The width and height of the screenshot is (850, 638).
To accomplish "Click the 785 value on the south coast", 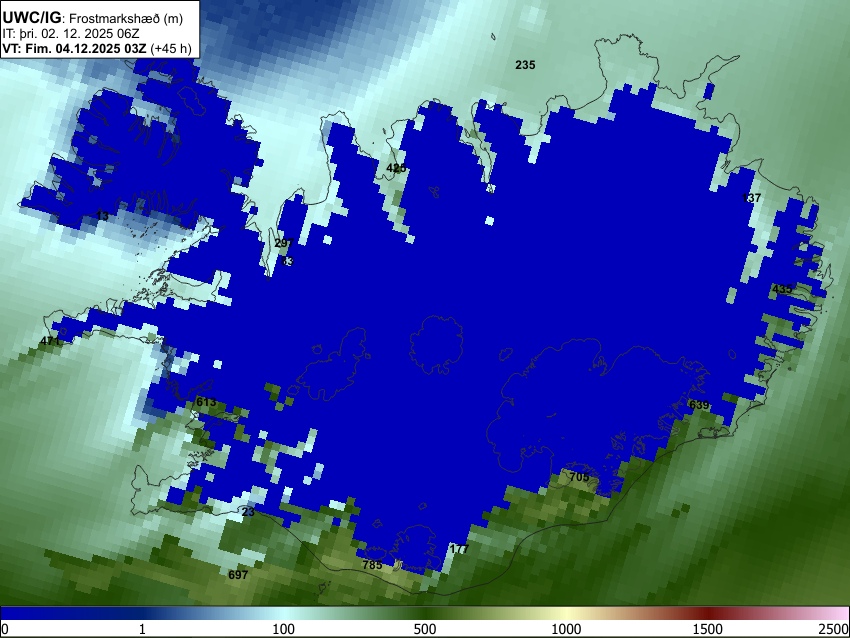I will (x=372, y=565).
